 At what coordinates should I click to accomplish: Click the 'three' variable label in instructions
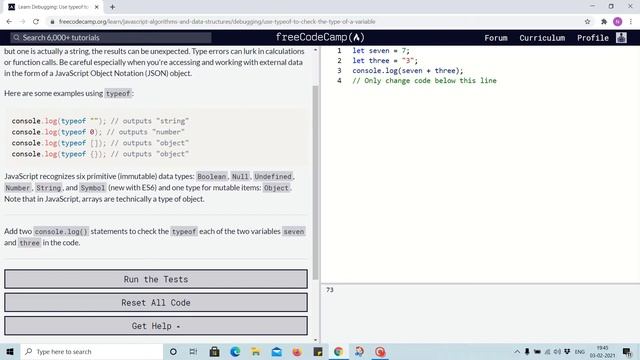click(29, 243)
